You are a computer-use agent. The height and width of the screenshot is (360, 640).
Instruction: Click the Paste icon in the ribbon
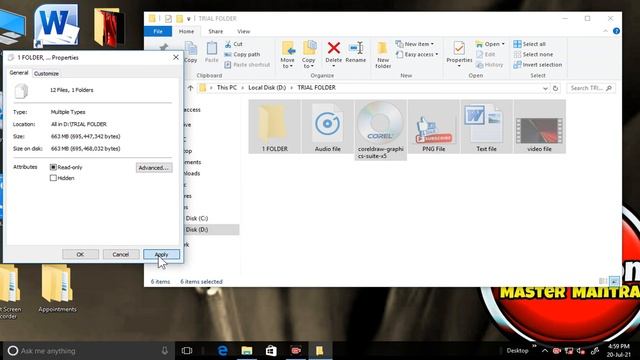(x=211, y=52)
